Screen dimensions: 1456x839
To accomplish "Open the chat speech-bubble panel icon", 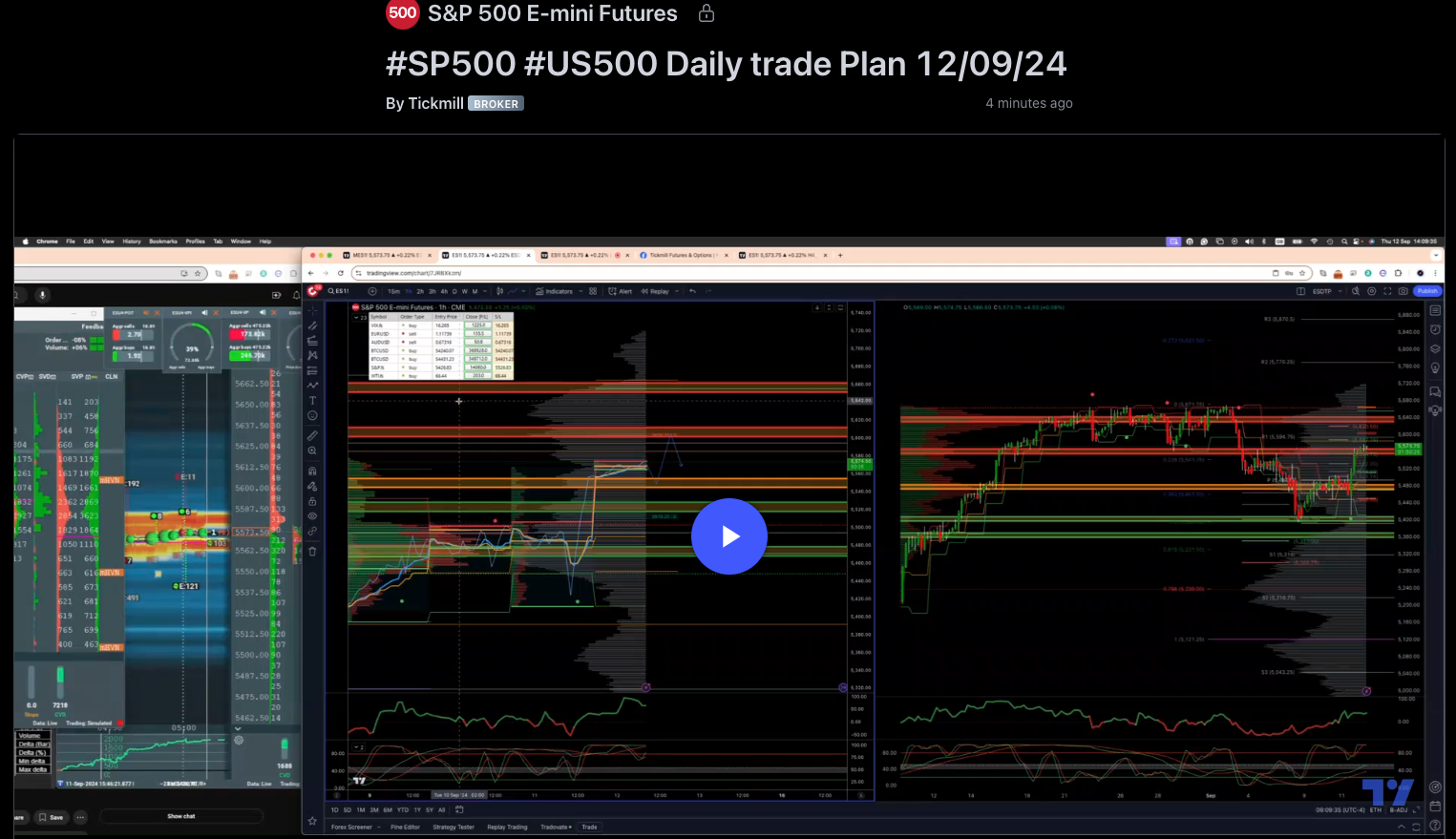I will (x=1435, y=390).
